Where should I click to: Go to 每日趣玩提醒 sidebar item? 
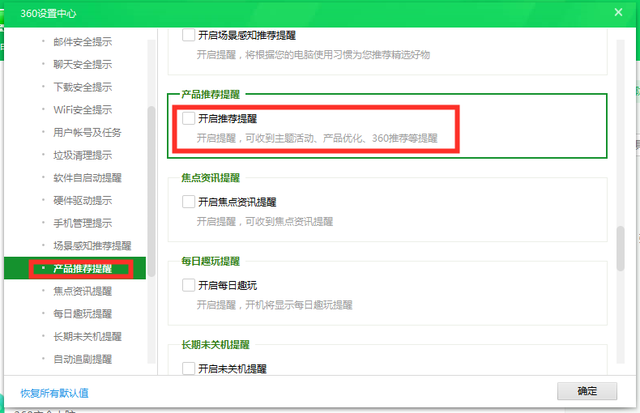pyautogui.click(x=82, y=314)
